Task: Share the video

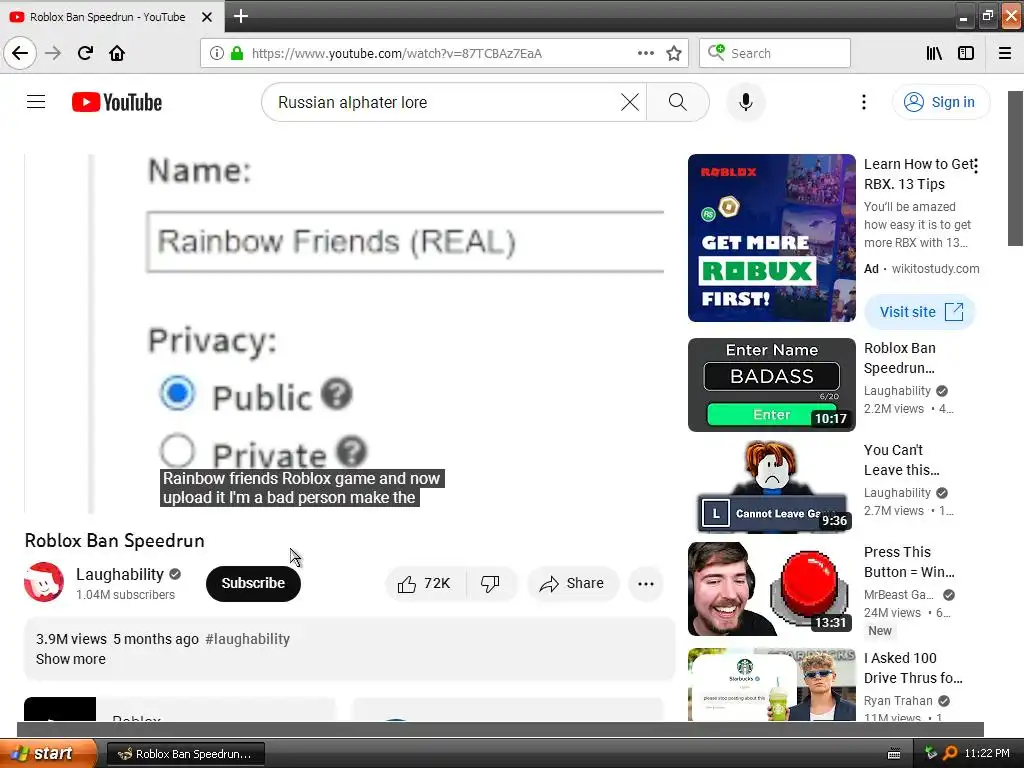Action: click(571, 583)
